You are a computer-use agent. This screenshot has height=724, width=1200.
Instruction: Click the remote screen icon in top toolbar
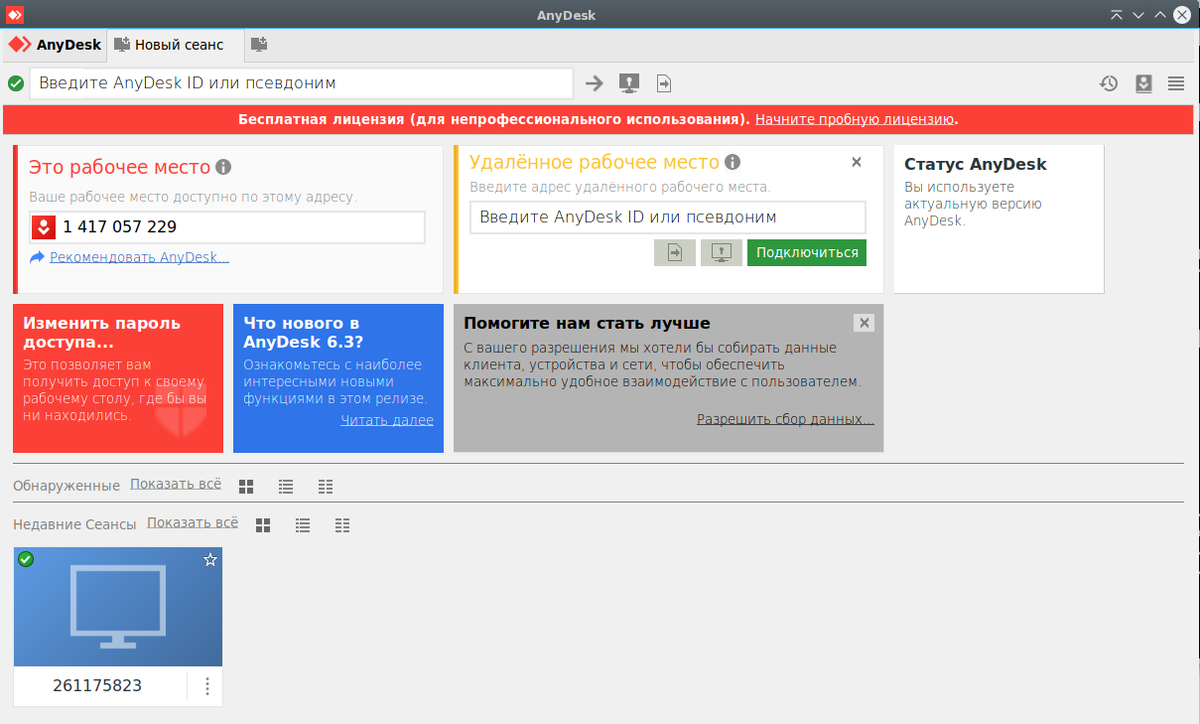point(629,83)
